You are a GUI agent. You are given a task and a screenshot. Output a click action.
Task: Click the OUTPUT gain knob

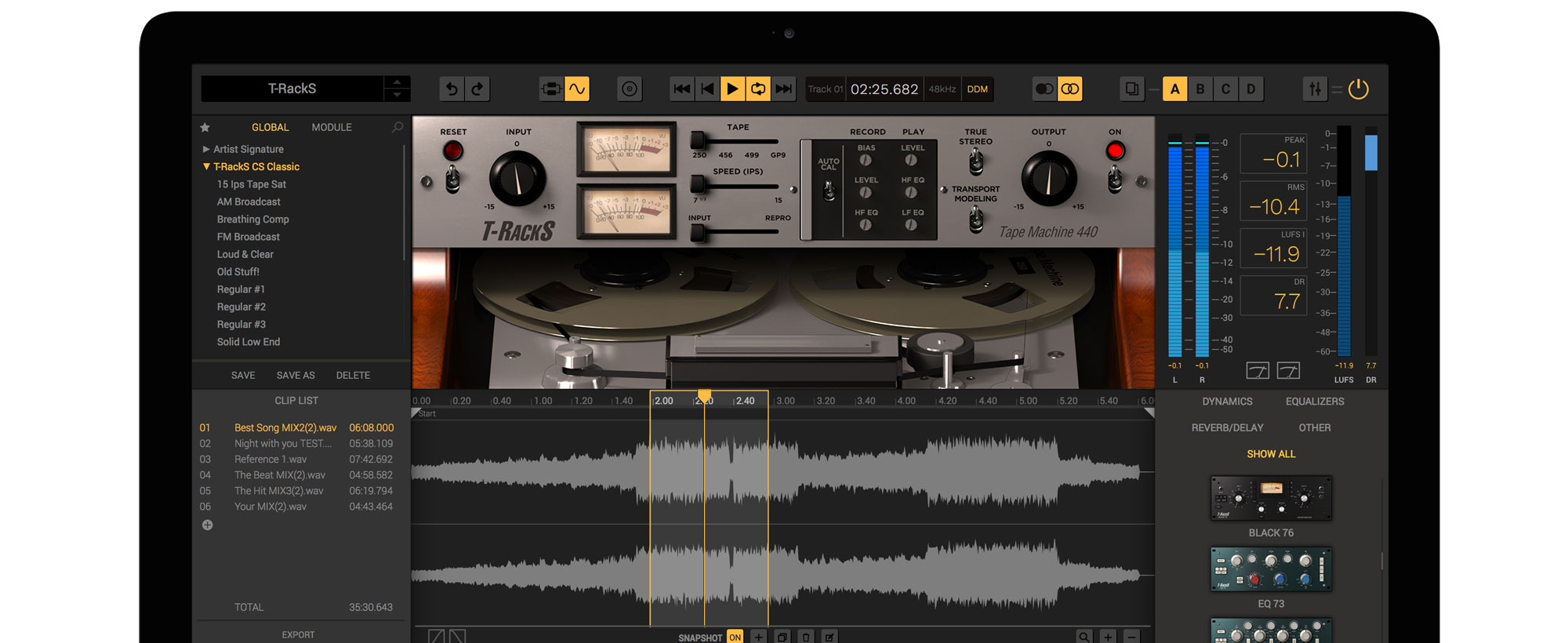pos(1049,179)
